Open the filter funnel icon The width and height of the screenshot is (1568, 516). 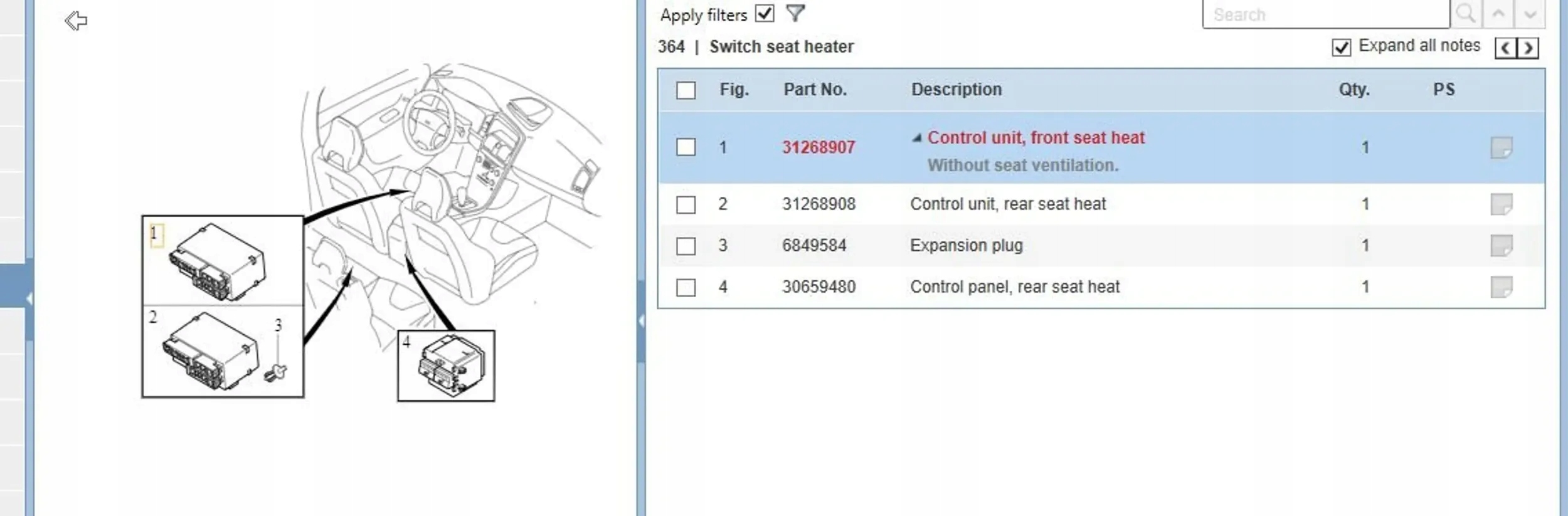pos(795,13)
